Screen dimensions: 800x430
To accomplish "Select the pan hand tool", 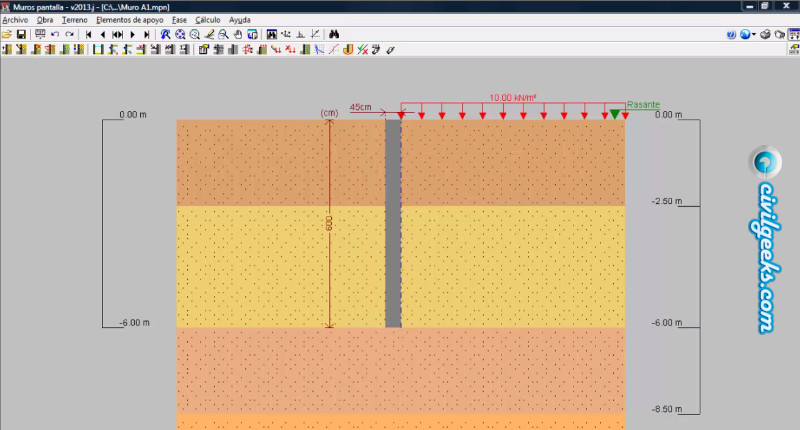I will tap(238, 34).
